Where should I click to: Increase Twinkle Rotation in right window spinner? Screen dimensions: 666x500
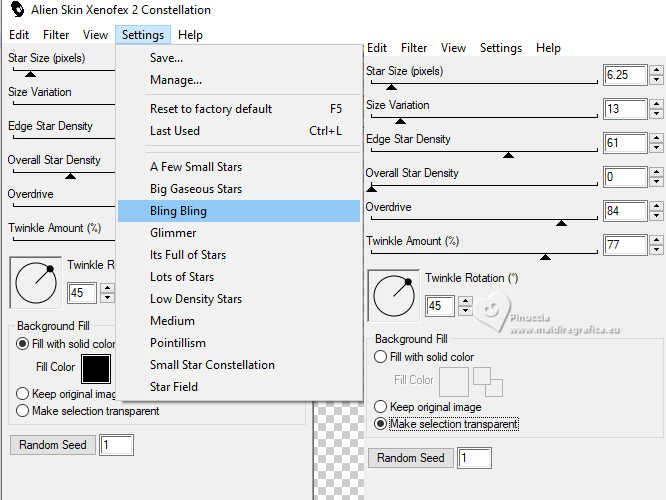pos(466,301)
